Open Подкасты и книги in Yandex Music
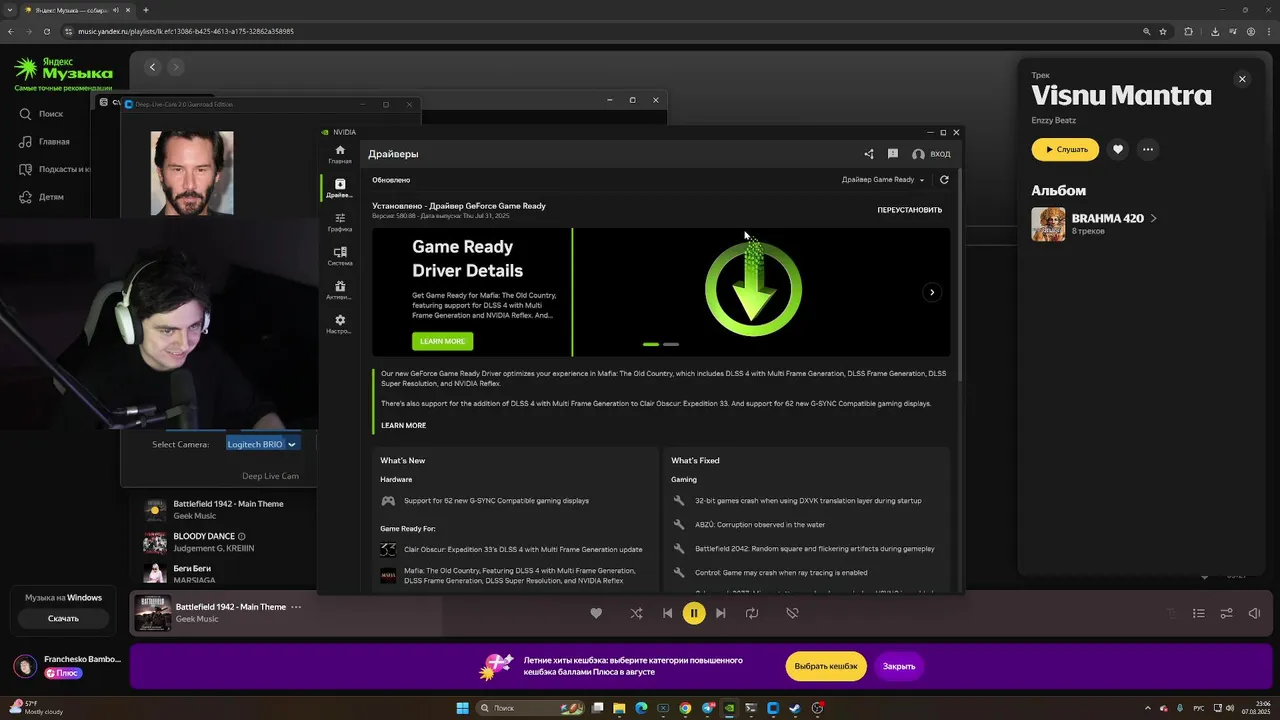The height and width of the screenshot is (720, 1280). click(x=54, y=169)
